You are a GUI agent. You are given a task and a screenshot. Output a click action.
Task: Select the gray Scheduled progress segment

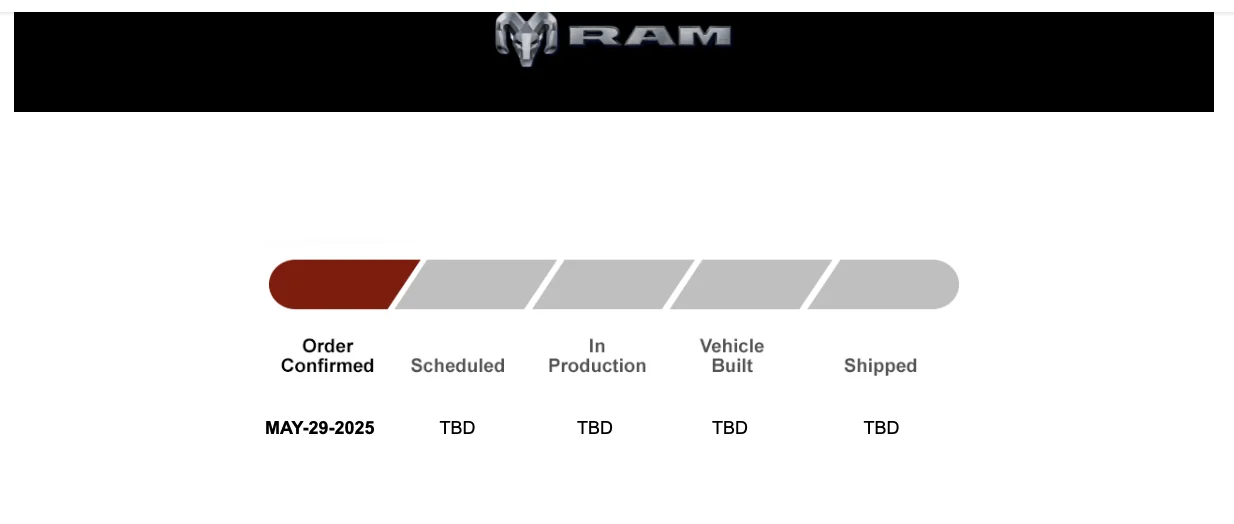click(x=476, y=284)
